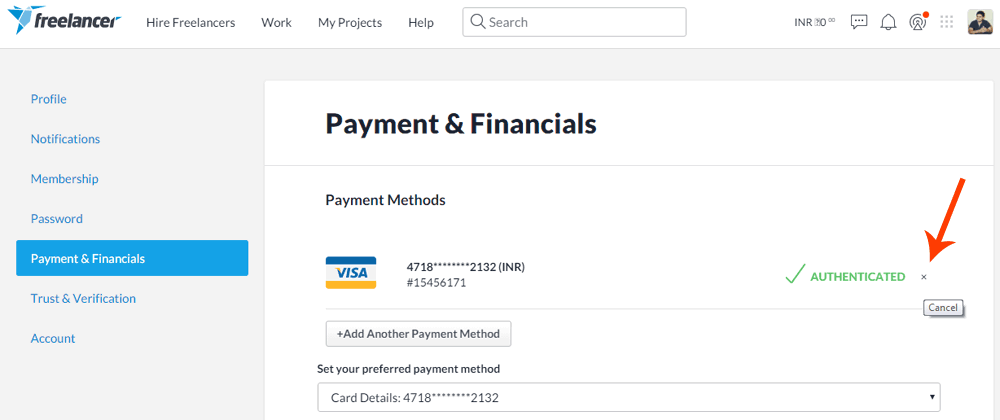
Task: Open Trust & Verification settings
Action: 83,298
